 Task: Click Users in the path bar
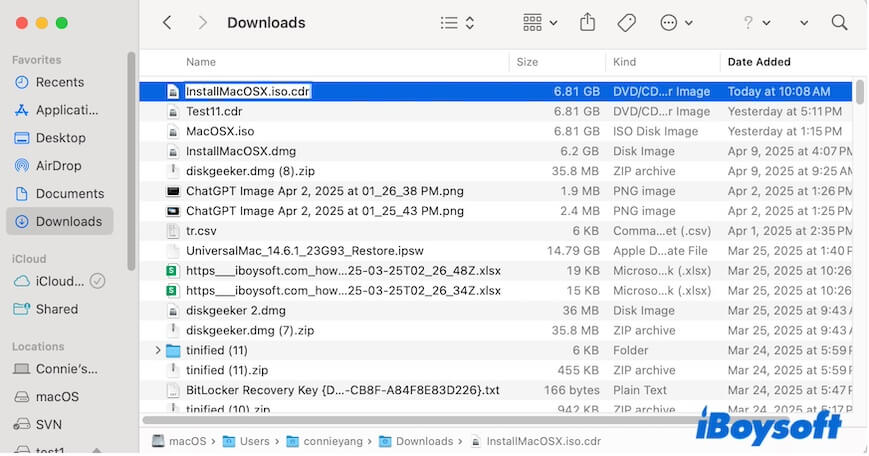(x=255, y=441)
